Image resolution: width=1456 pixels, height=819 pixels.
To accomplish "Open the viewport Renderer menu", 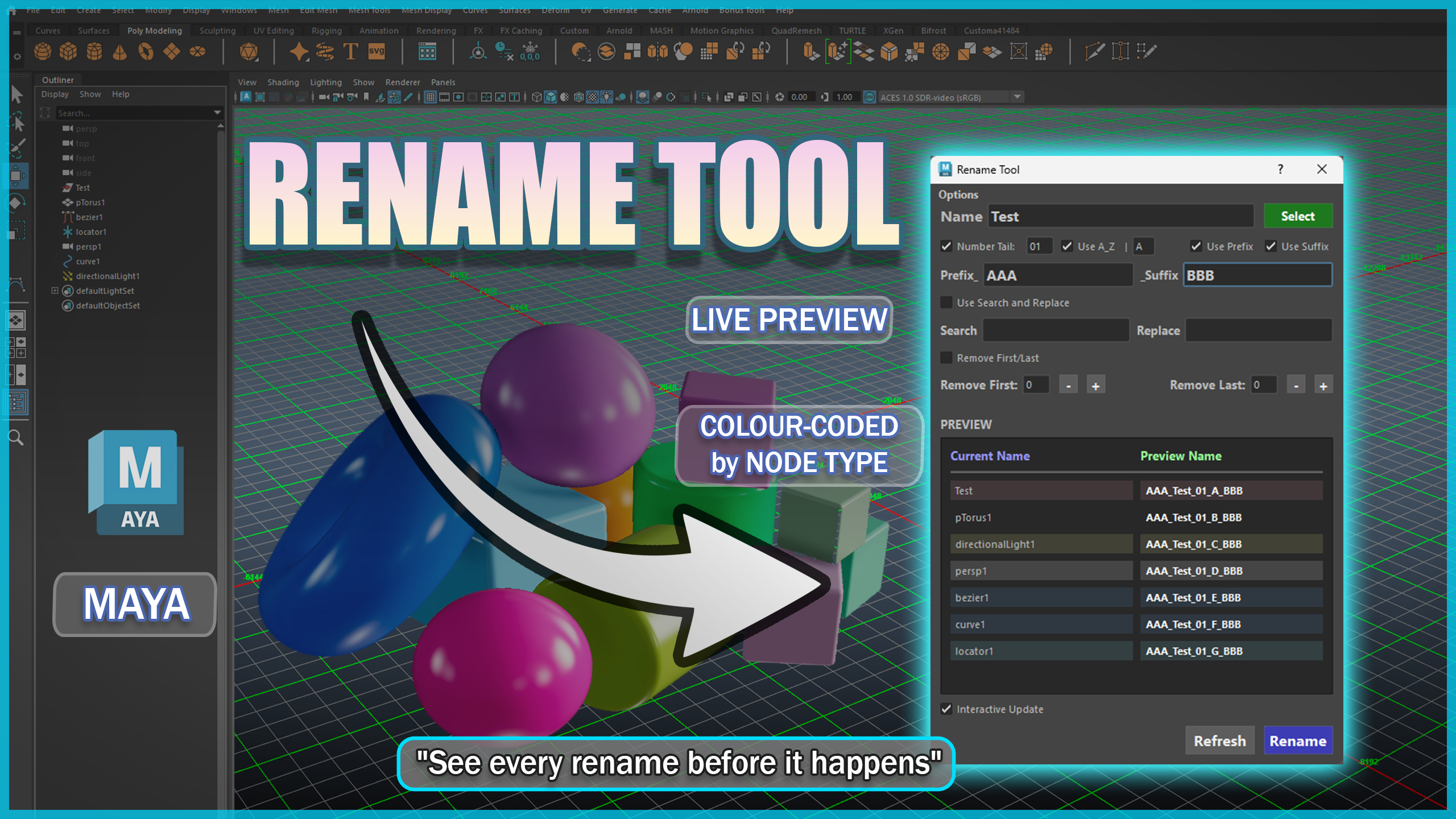I will coord(403,82).
